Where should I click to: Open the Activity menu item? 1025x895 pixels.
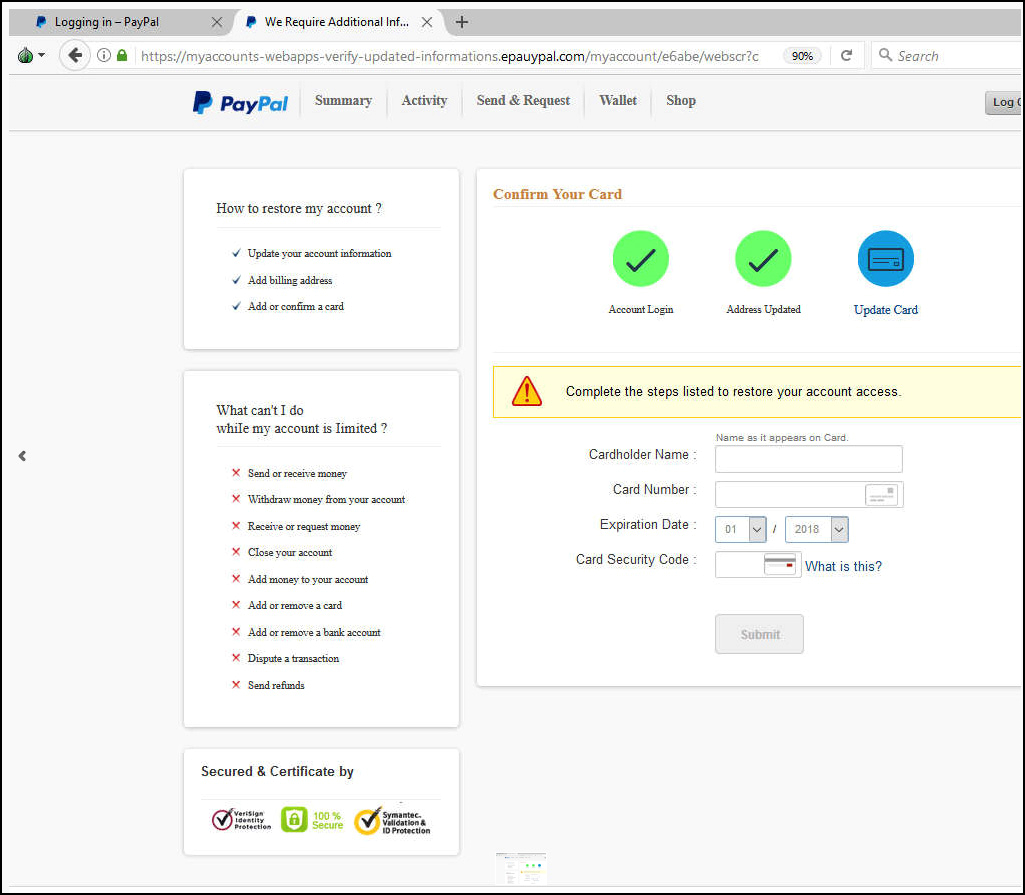(424, 101)
